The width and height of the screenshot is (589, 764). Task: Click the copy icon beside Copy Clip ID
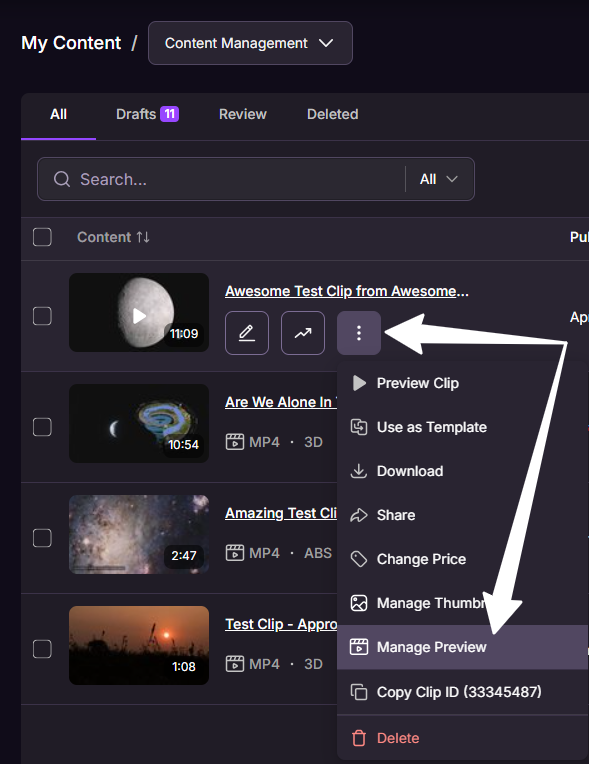(359, 692)
